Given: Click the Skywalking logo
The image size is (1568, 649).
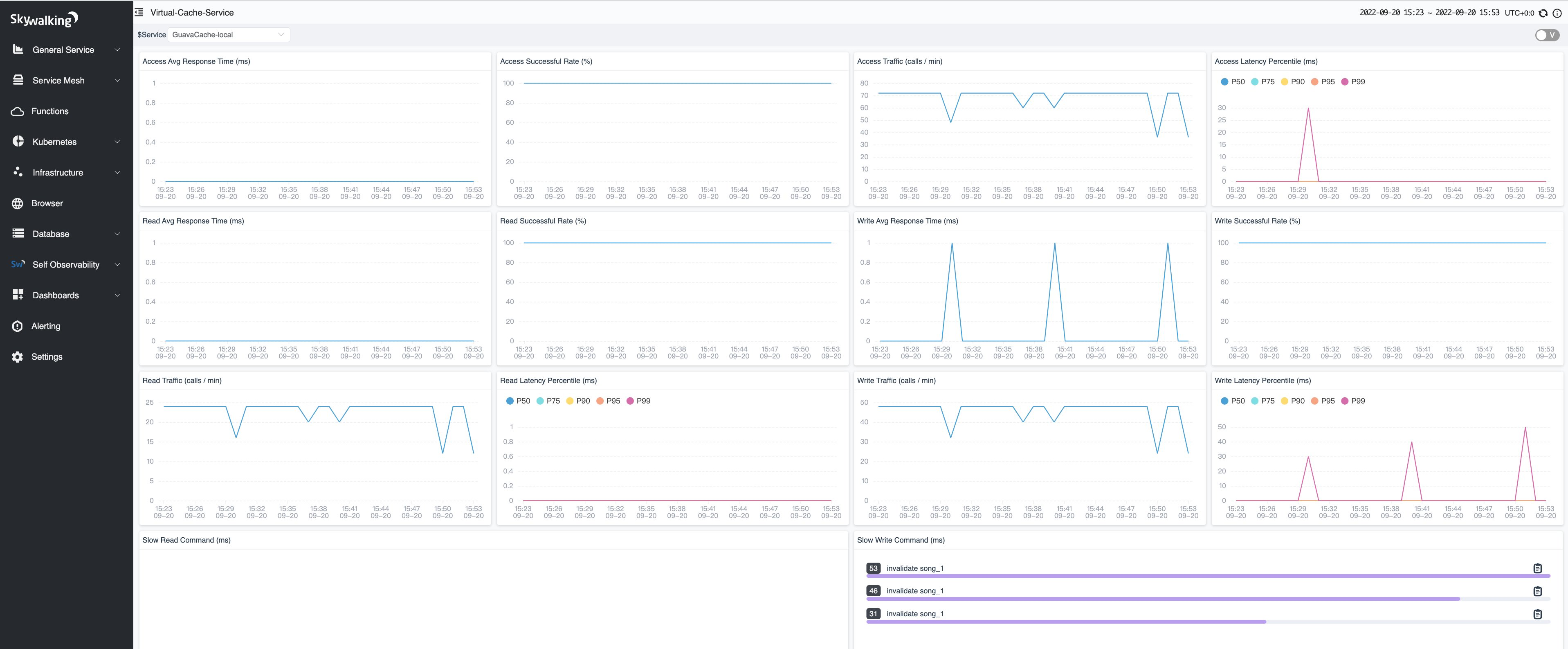Looking at the screenshot, I should 44,20.
